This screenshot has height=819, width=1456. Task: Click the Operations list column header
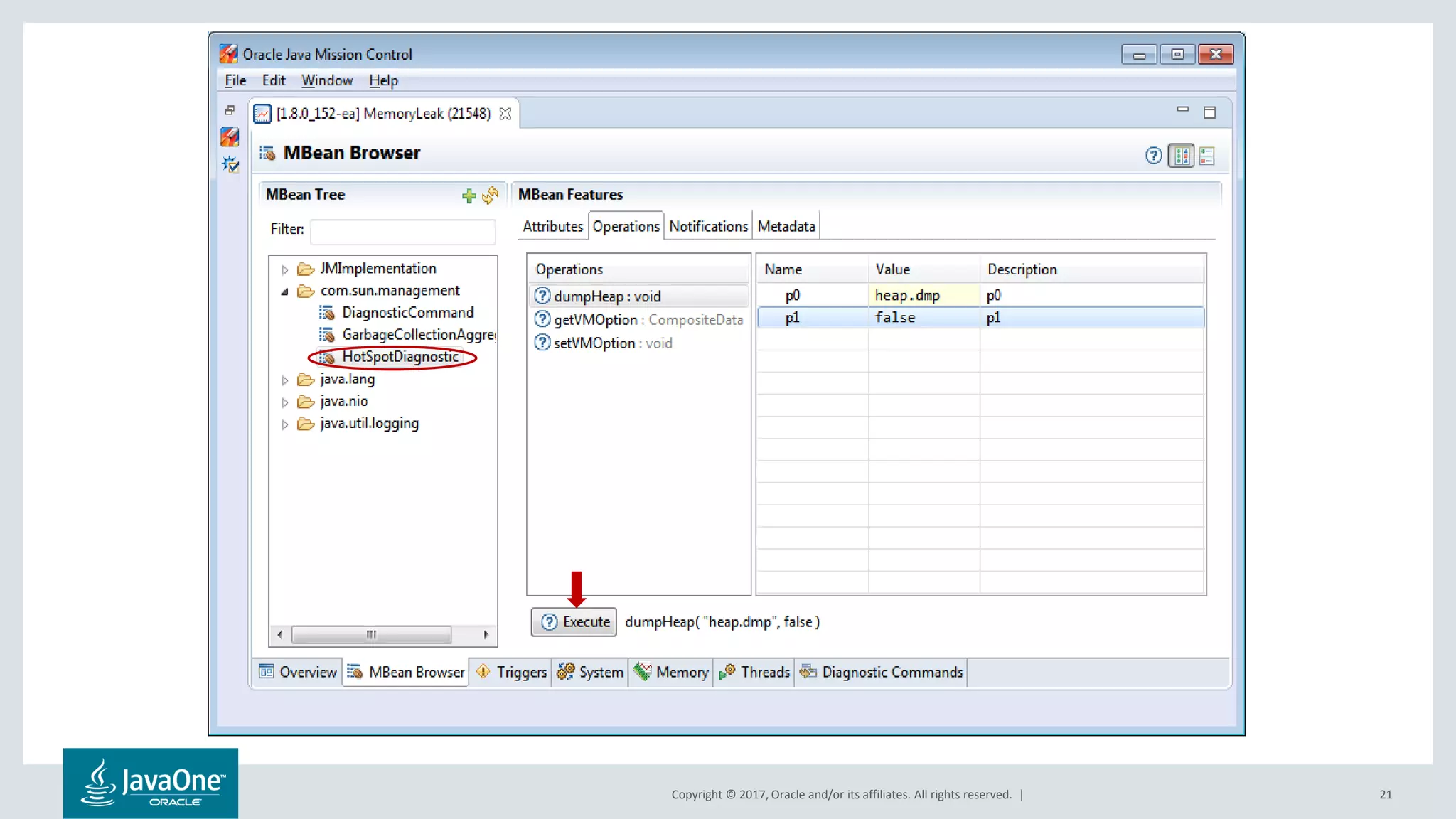pyautogui.click(x=638, y=269)
